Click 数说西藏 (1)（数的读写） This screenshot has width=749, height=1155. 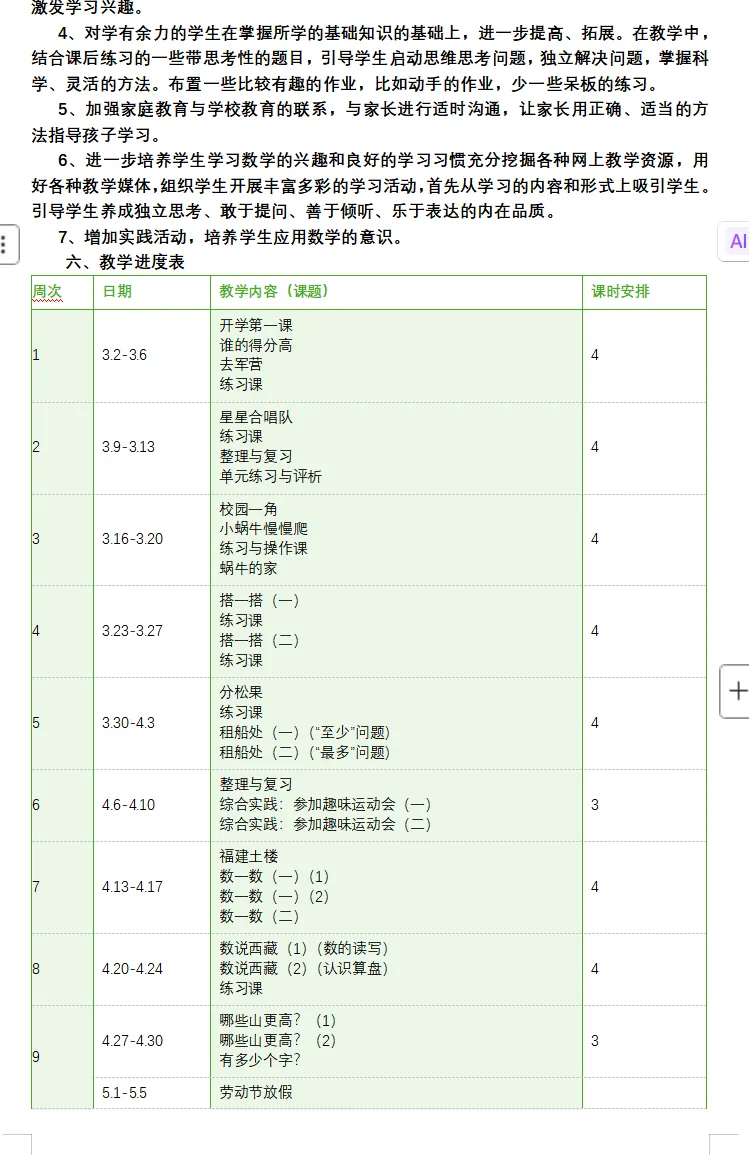pos(303,949)
